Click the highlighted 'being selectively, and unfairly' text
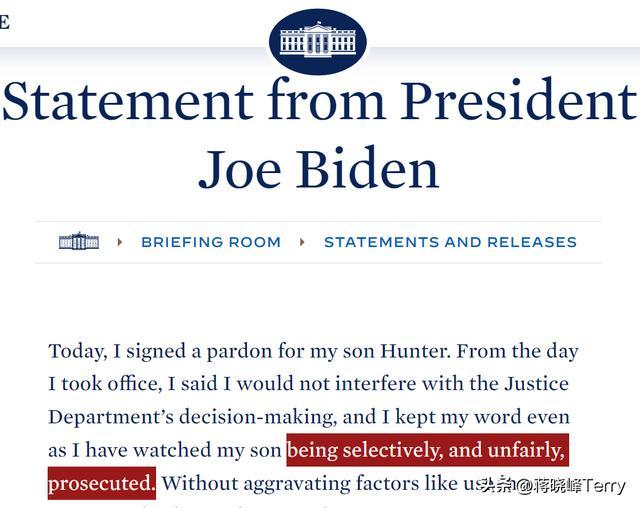The height and width of the screenshot is (508, 640). pyautogui.click(x=427, y=450)
